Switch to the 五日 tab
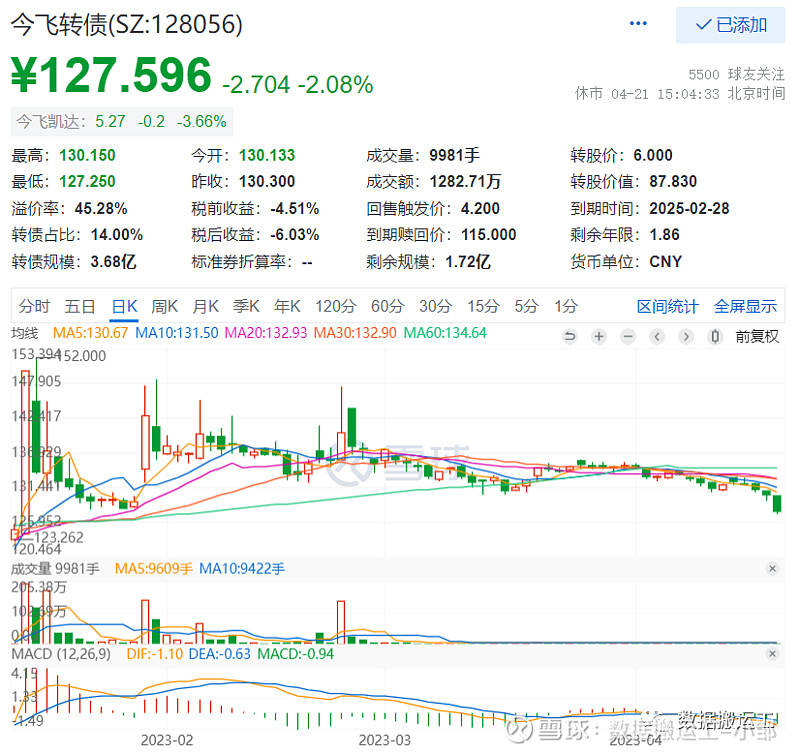This screenshot has height=755, width=800. click(80, 307)
